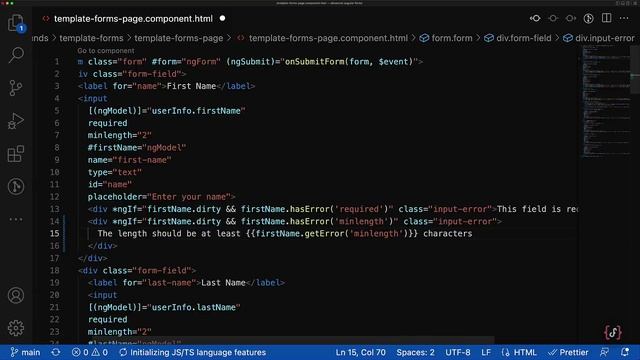
Task: Open the Extensions view
Action: tap(16, 154)
